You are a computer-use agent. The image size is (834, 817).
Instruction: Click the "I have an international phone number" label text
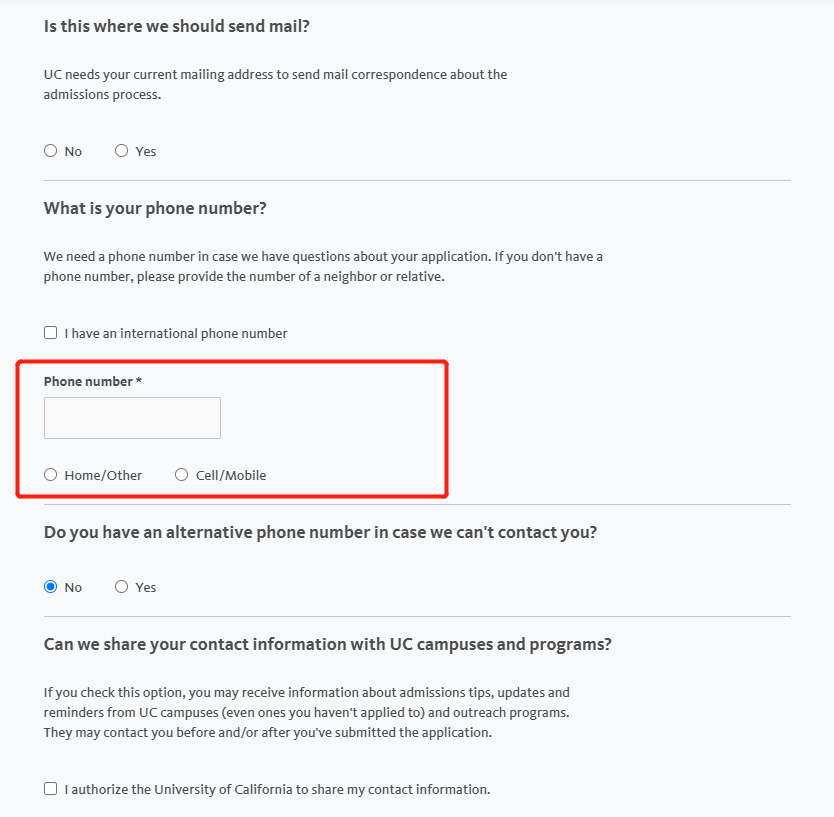[x=176, y=334]
